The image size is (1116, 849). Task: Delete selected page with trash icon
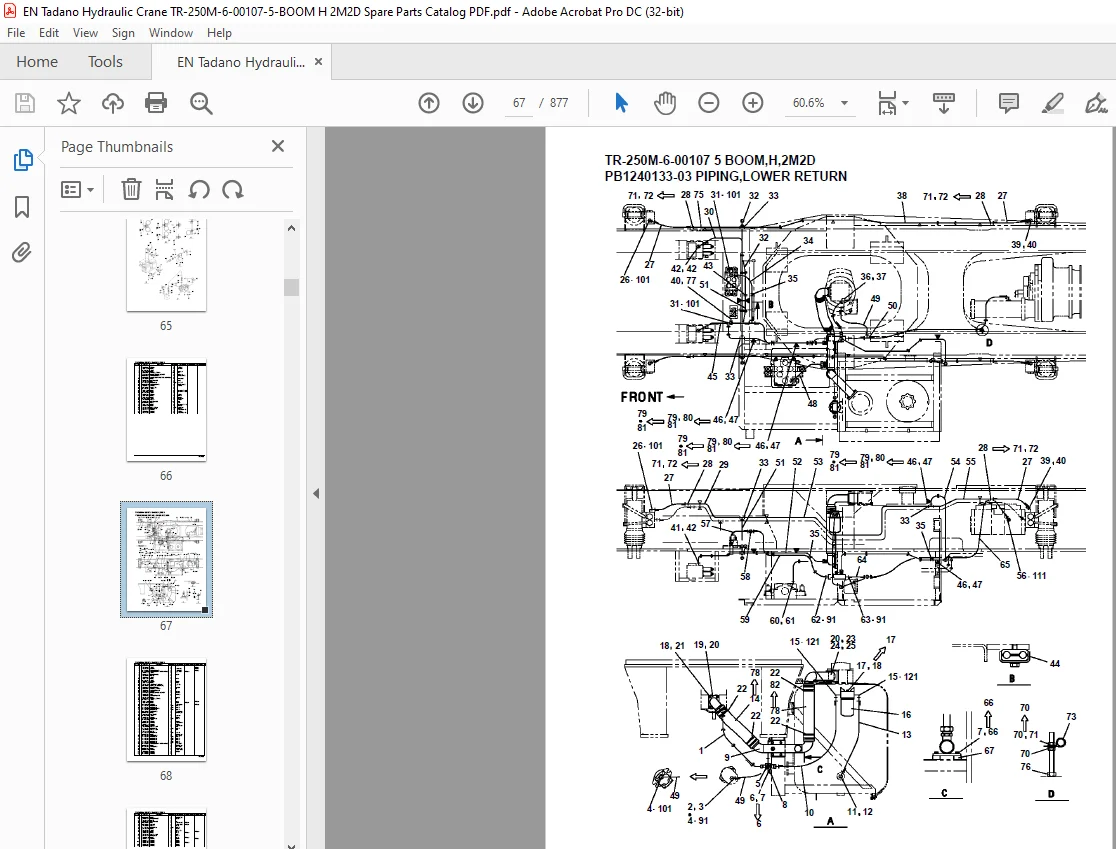coord(131,189)
